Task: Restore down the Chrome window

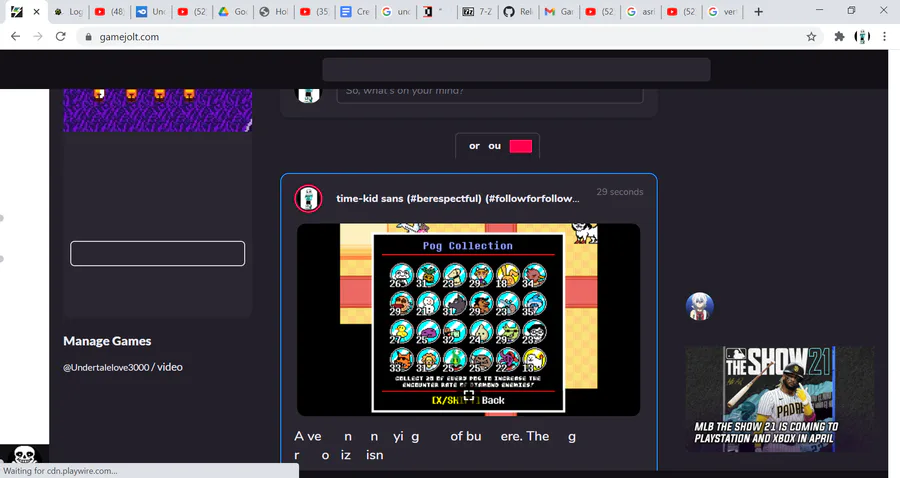Action: 851,10
